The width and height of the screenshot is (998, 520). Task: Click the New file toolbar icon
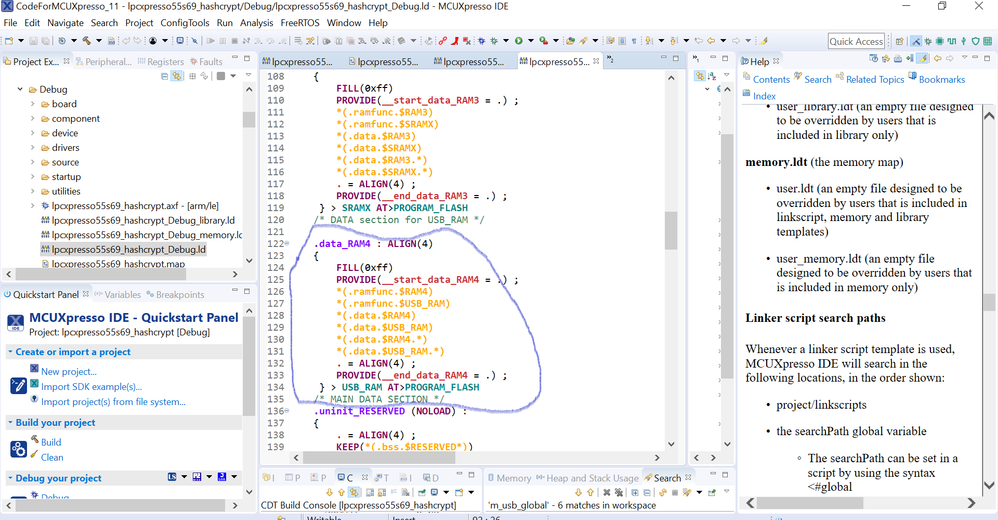tap(9, 41)
